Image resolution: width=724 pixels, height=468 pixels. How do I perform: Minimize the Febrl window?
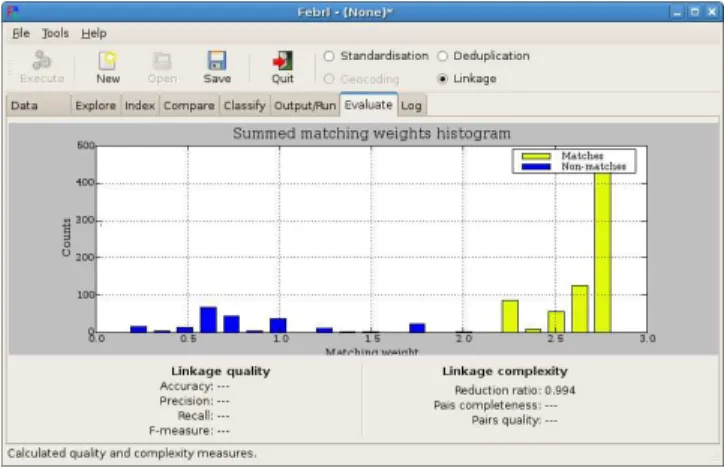[x=677, y=12]
